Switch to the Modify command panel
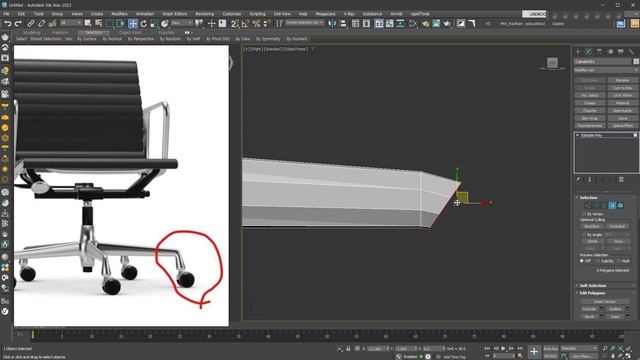Image resolution: width=640 pixels, height=360 pixels. pyautogui.click(x=589, y=51)
